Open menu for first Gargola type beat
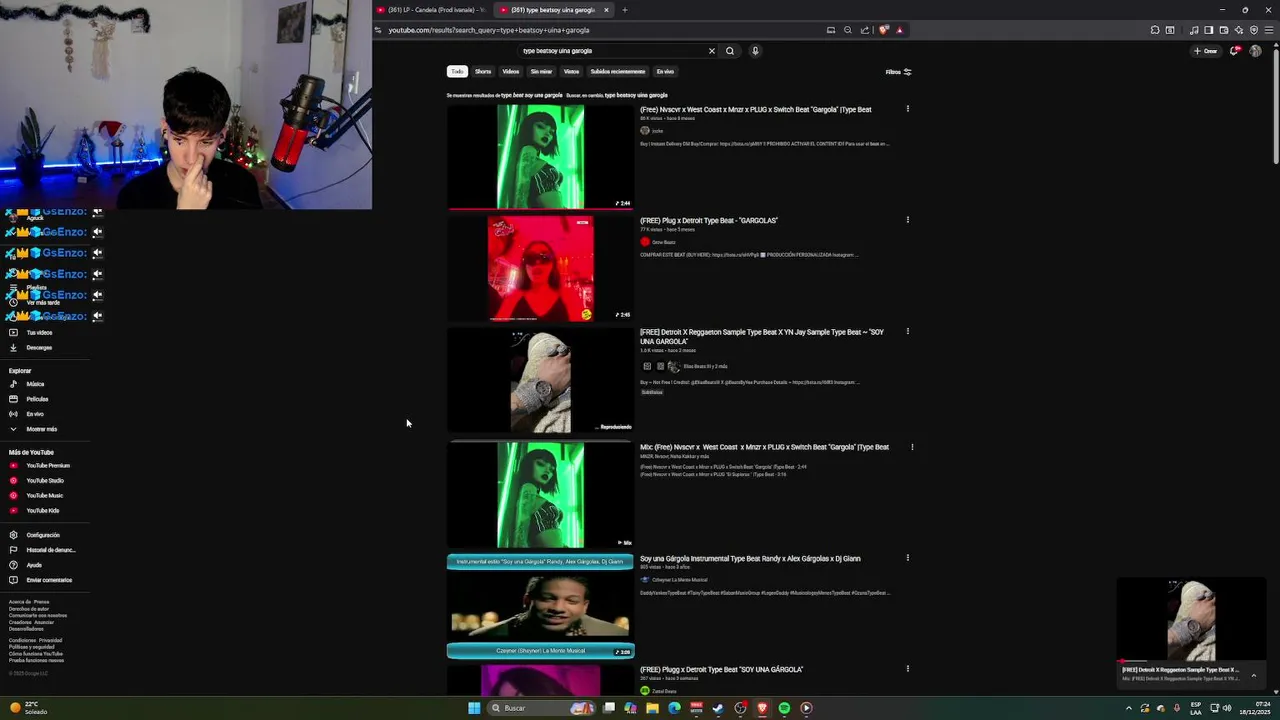The height and width of the screenshot is (720, 1280). [x=908, y=109]
